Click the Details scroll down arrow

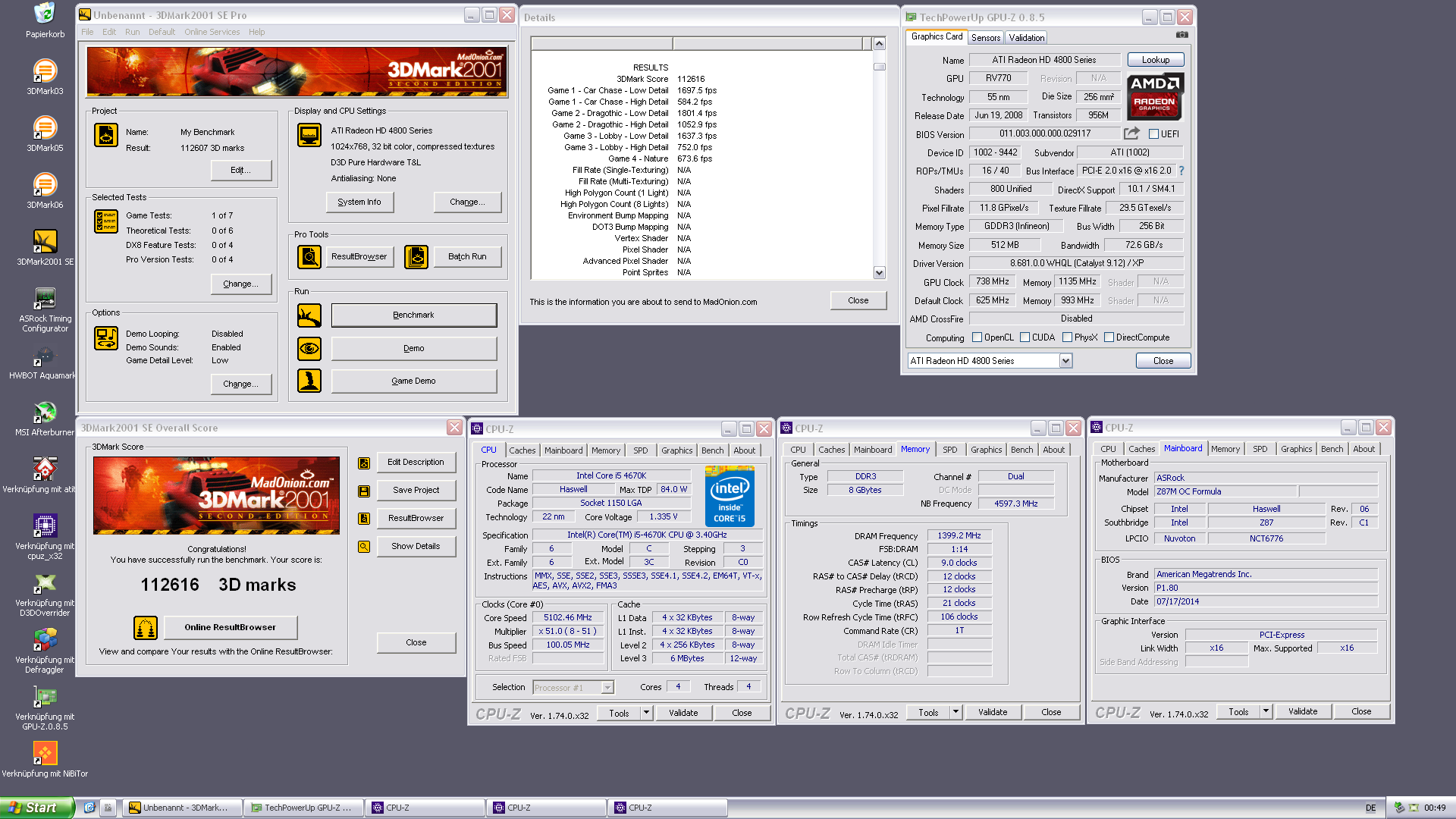(879, 273)
